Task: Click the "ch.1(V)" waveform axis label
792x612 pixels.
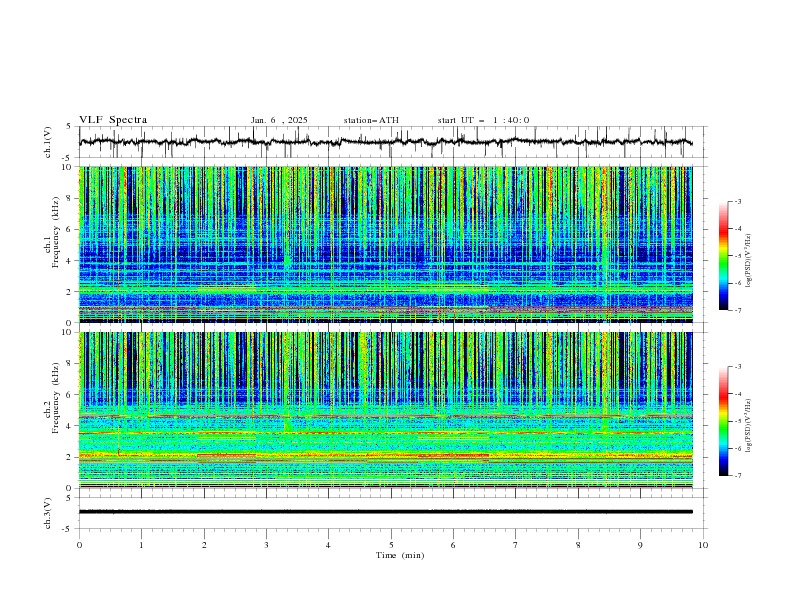Action: tap(48, 142)
